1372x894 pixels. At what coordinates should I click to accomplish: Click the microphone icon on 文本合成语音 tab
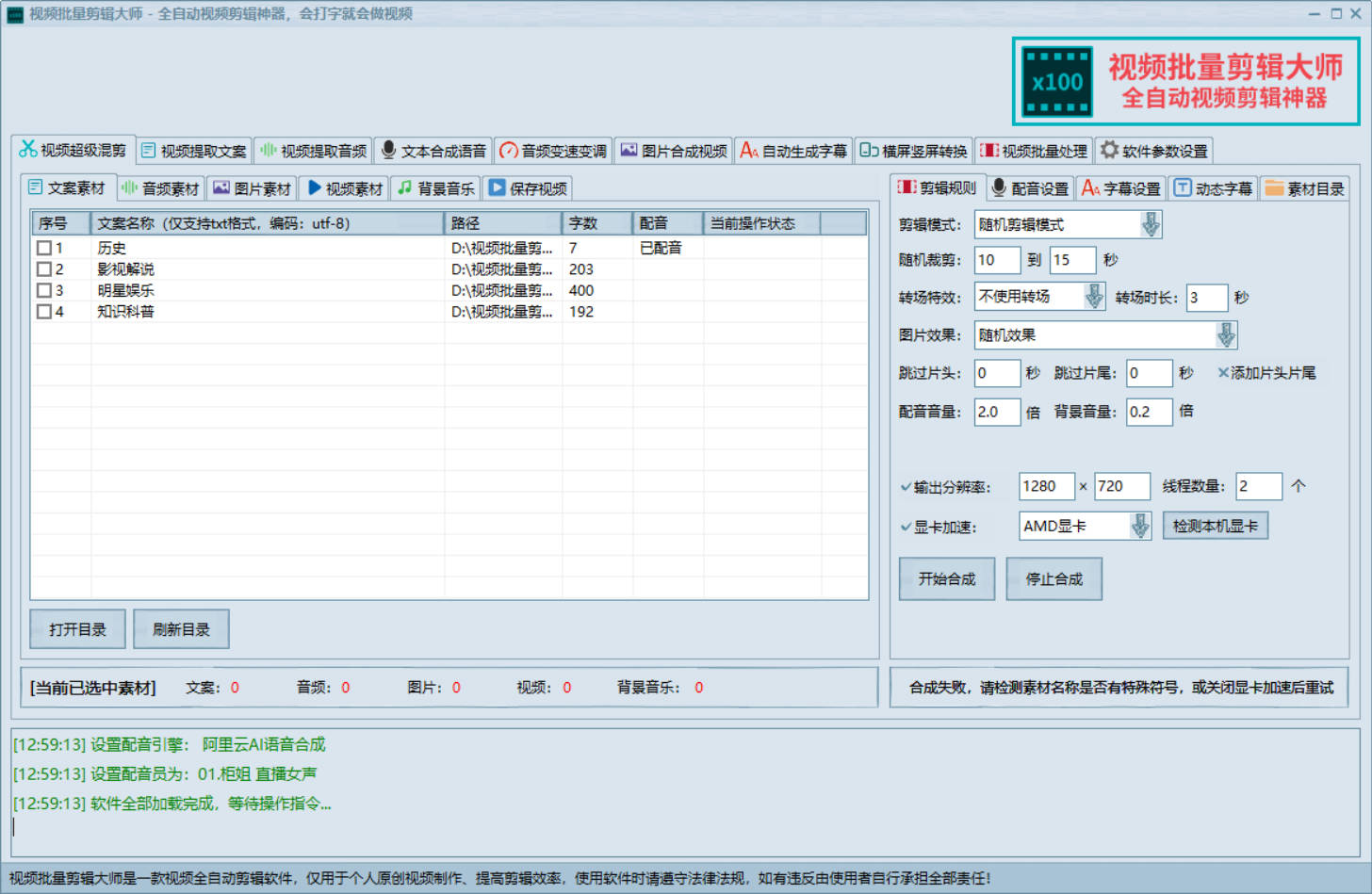[x=388, y=151]
